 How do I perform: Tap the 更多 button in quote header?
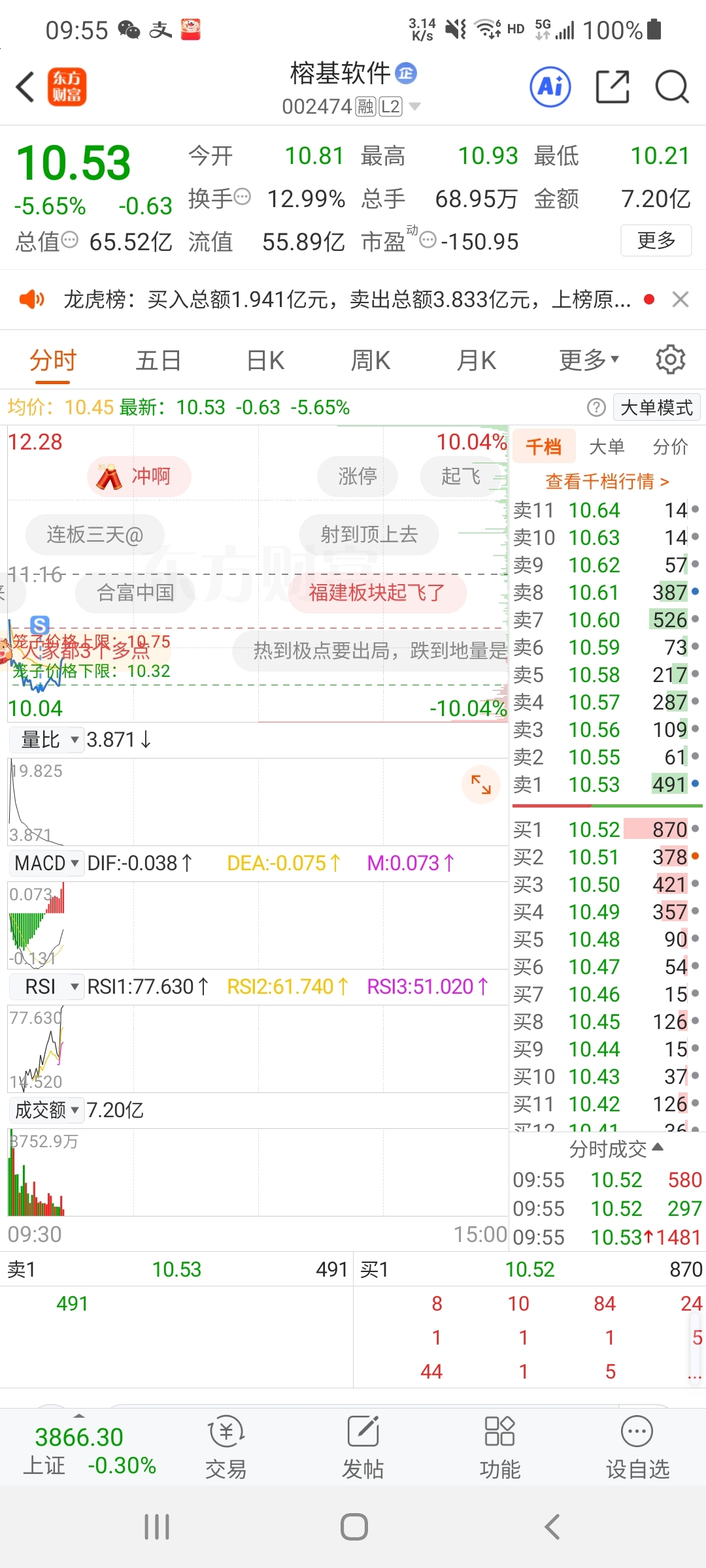pyautogui.click(x=656, y=240)
